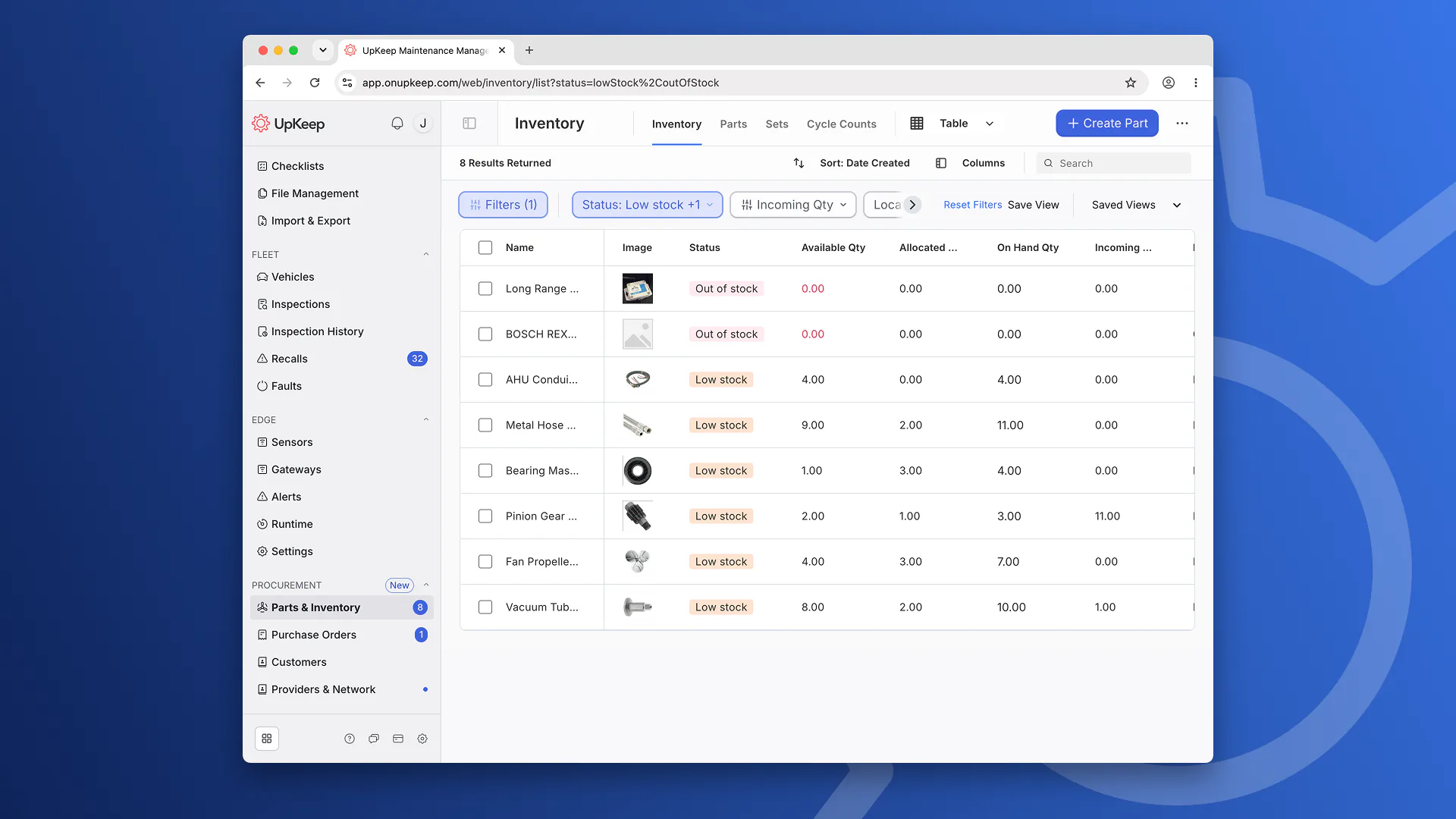The image size is (1456, 819).
Task: Click the user avatar J
Action: (423, 124)
